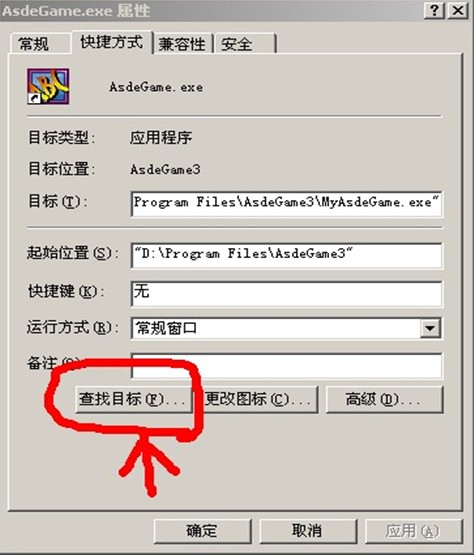Click the AsdeGame.exe name text
Image resolution: width=474 pixels, height=555 pixels.
point(156,87)
